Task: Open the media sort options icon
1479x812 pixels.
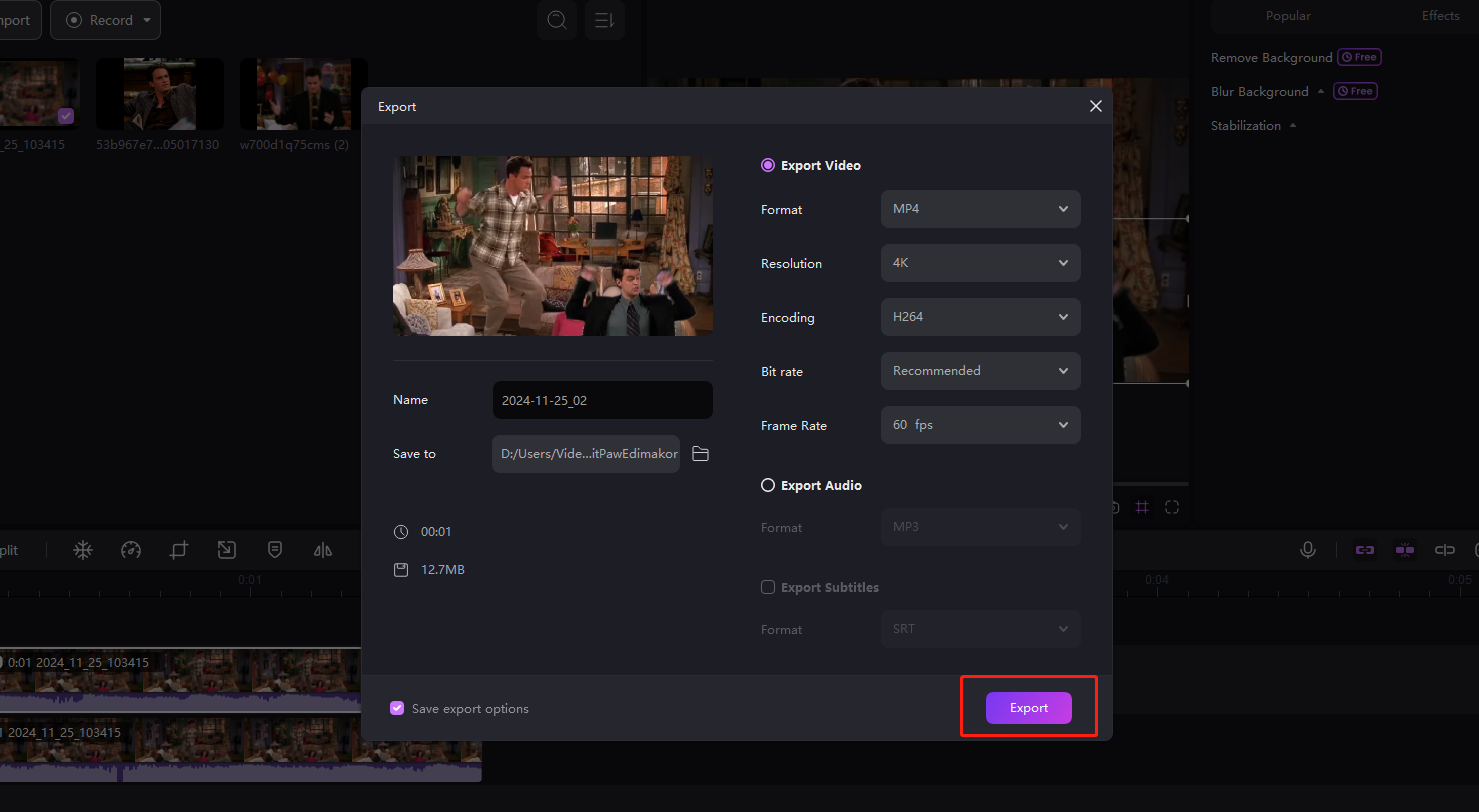Action: 605,20
